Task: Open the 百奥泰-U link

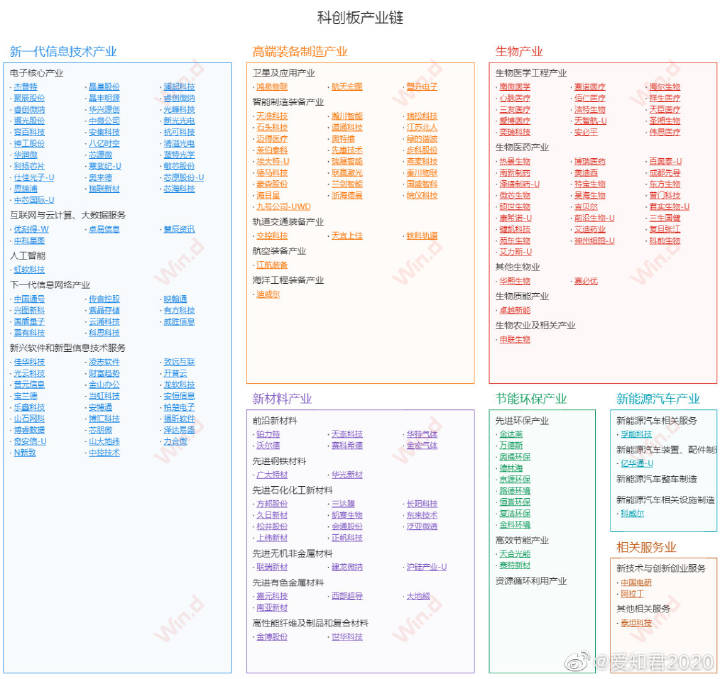Action: 666,161
